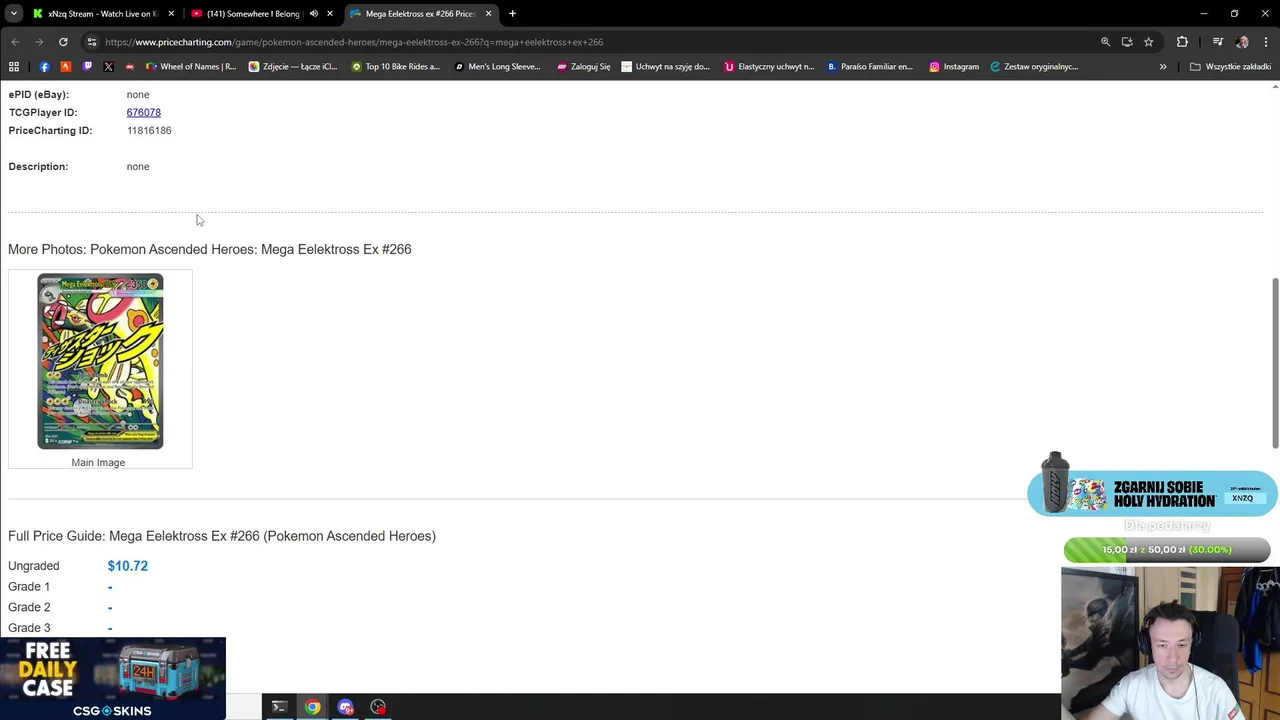Close the Mega Eelektross tab

[x=489, y=13]
